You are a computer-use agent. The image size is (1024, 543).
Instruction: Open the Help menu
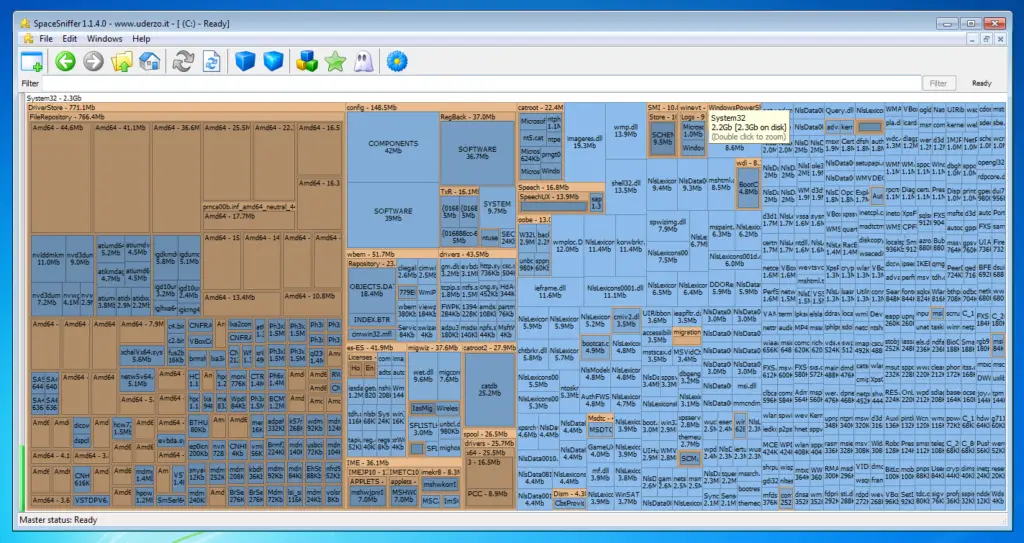pos(141,39)
